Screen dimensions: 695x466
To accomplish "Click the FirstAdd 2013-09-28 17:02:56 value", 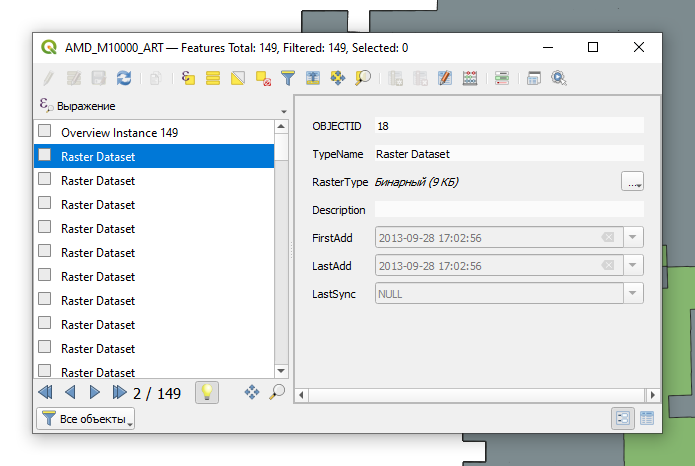I will tap(430, 238).
